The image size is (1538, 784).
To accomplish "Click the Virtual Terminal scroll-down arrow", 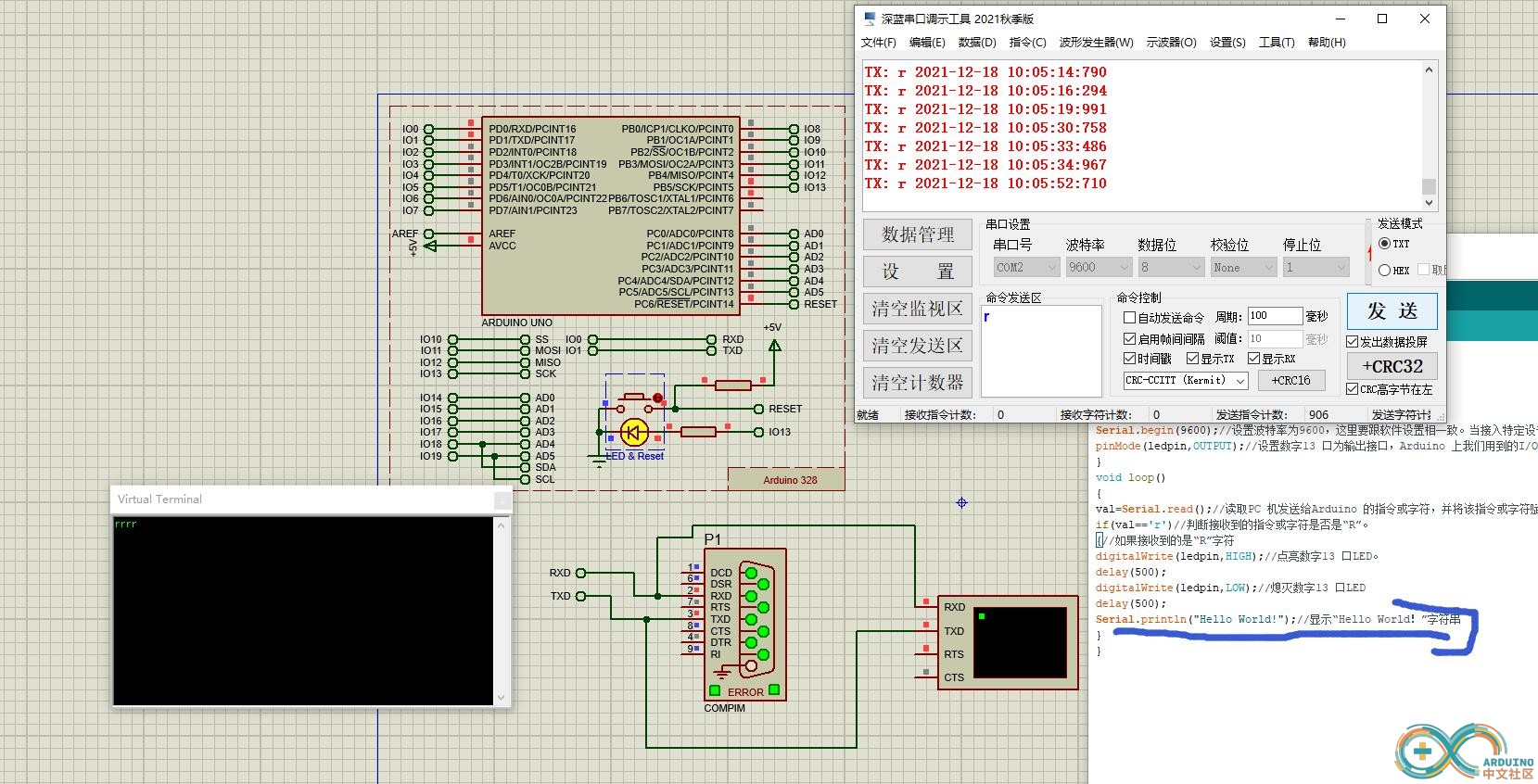I will point(502,697).
